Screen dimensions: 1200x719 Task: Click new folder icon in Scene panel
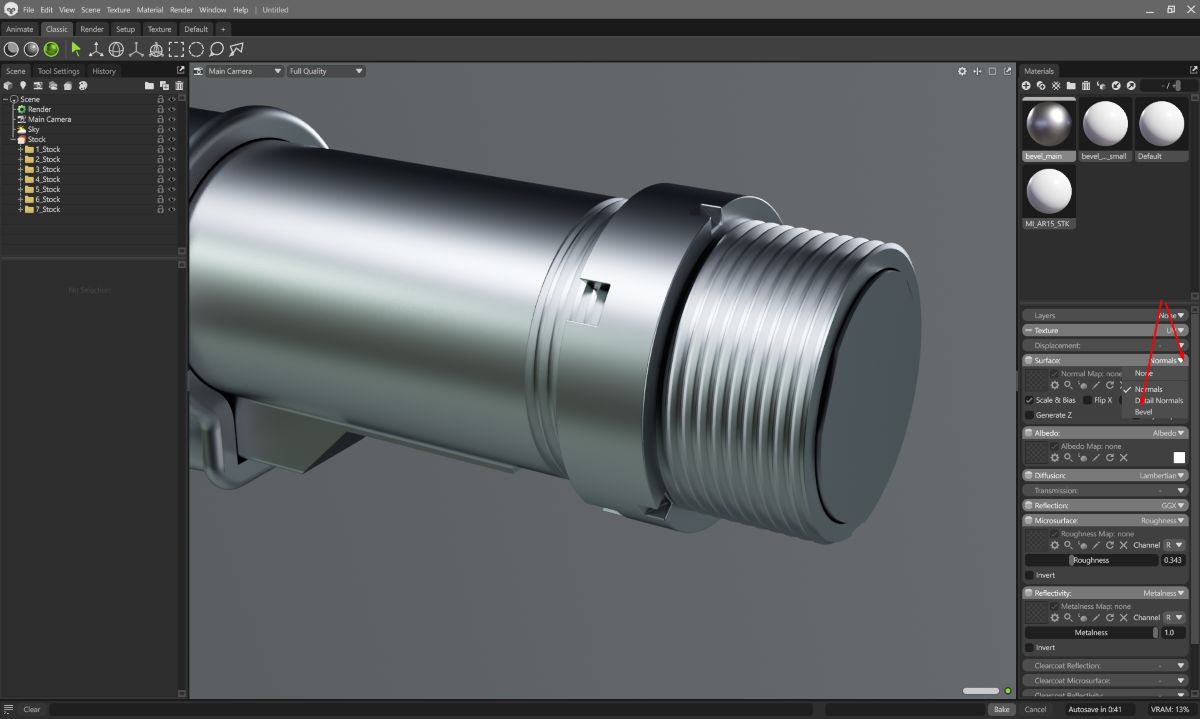(150, 86)
